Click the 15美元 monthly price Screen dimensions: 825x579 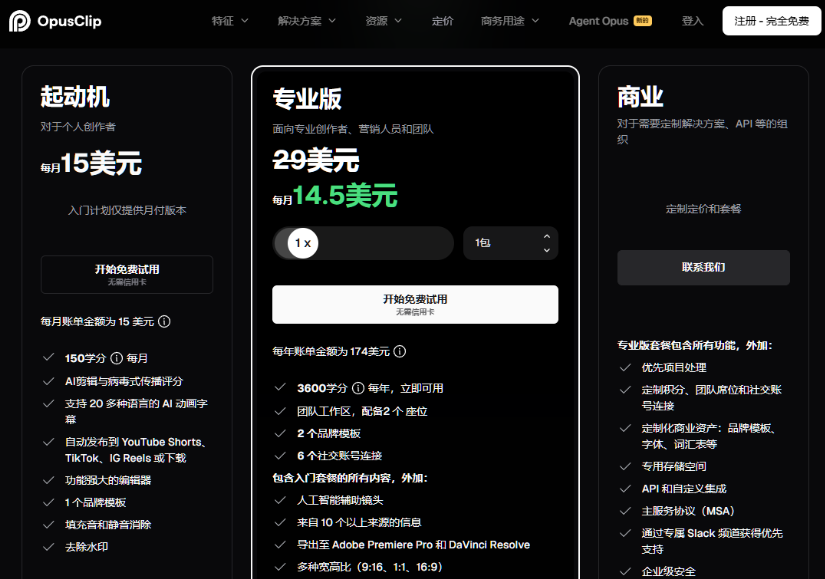pos(101,163)
